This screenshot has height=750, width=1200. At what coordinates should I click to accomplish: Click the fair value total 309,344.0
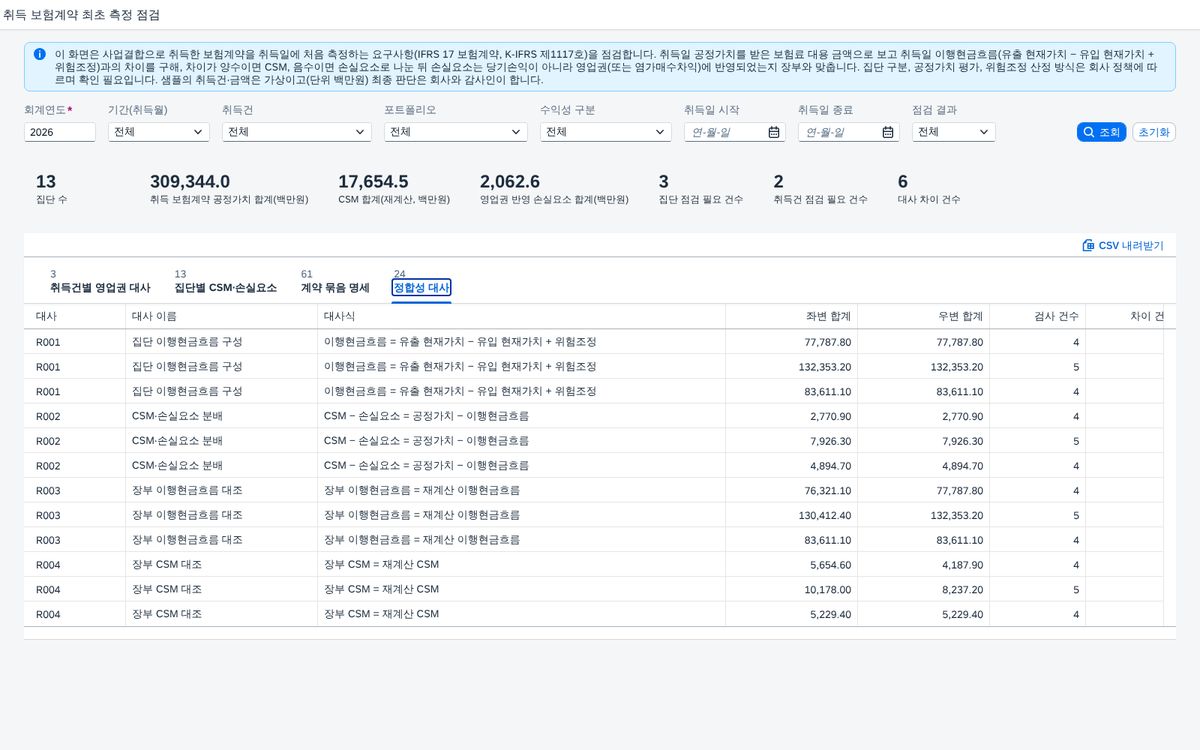190,182
